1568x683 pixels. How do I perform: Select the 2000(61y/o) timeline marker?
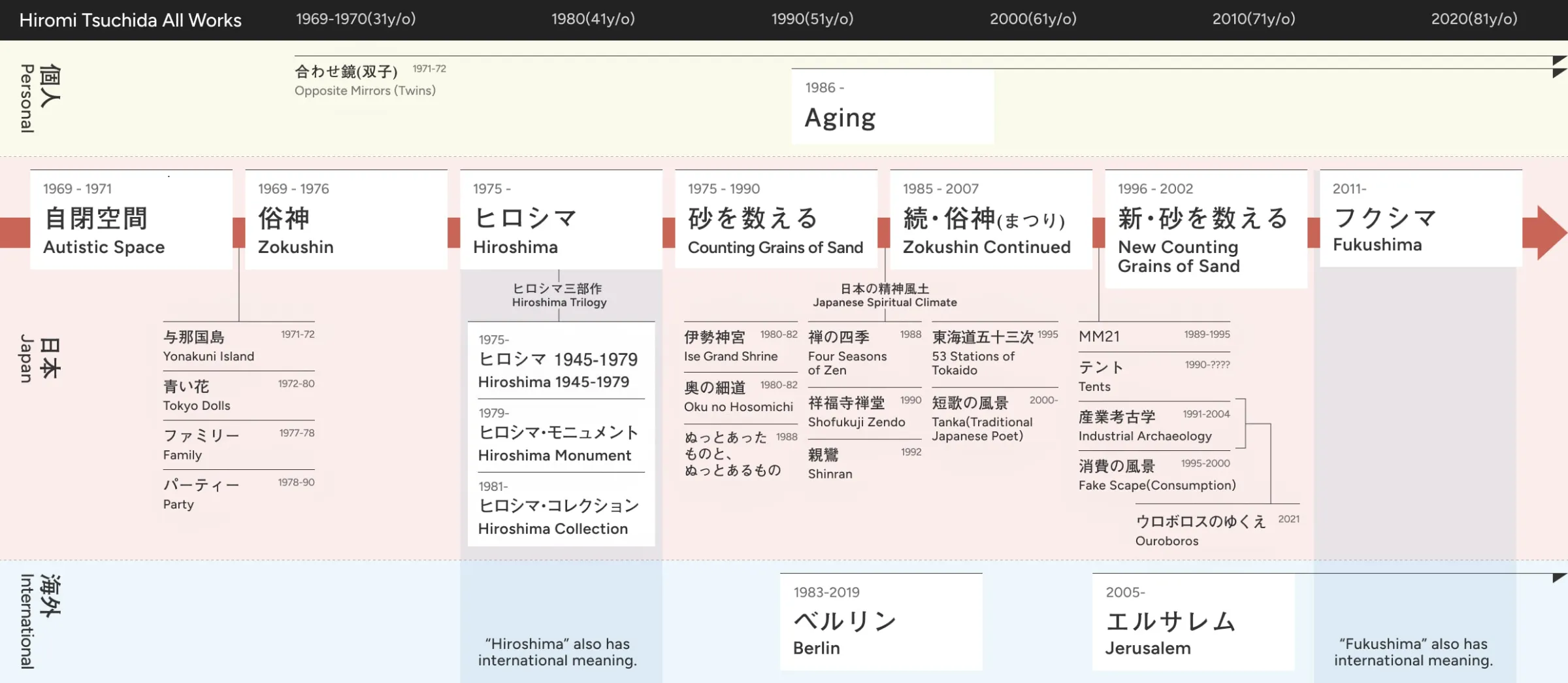click(x=1033, y=19)
